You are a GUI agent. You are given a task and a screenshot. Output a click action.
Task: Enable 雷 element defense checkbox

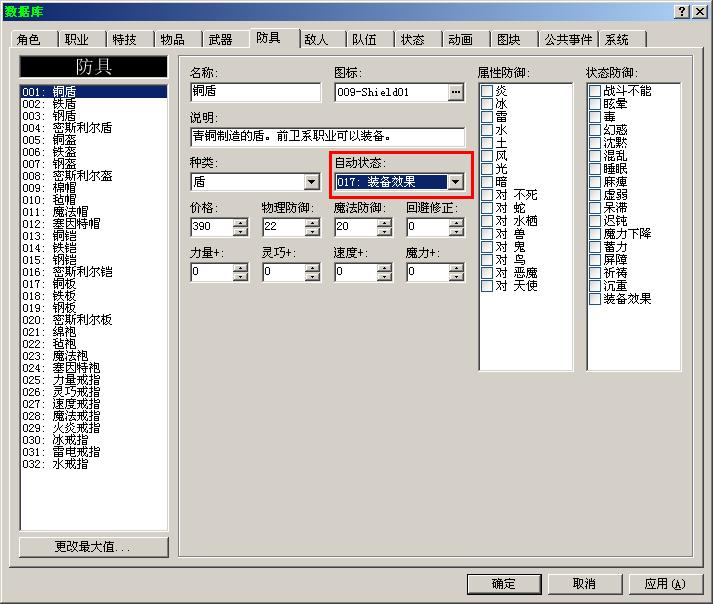point(487,116)
